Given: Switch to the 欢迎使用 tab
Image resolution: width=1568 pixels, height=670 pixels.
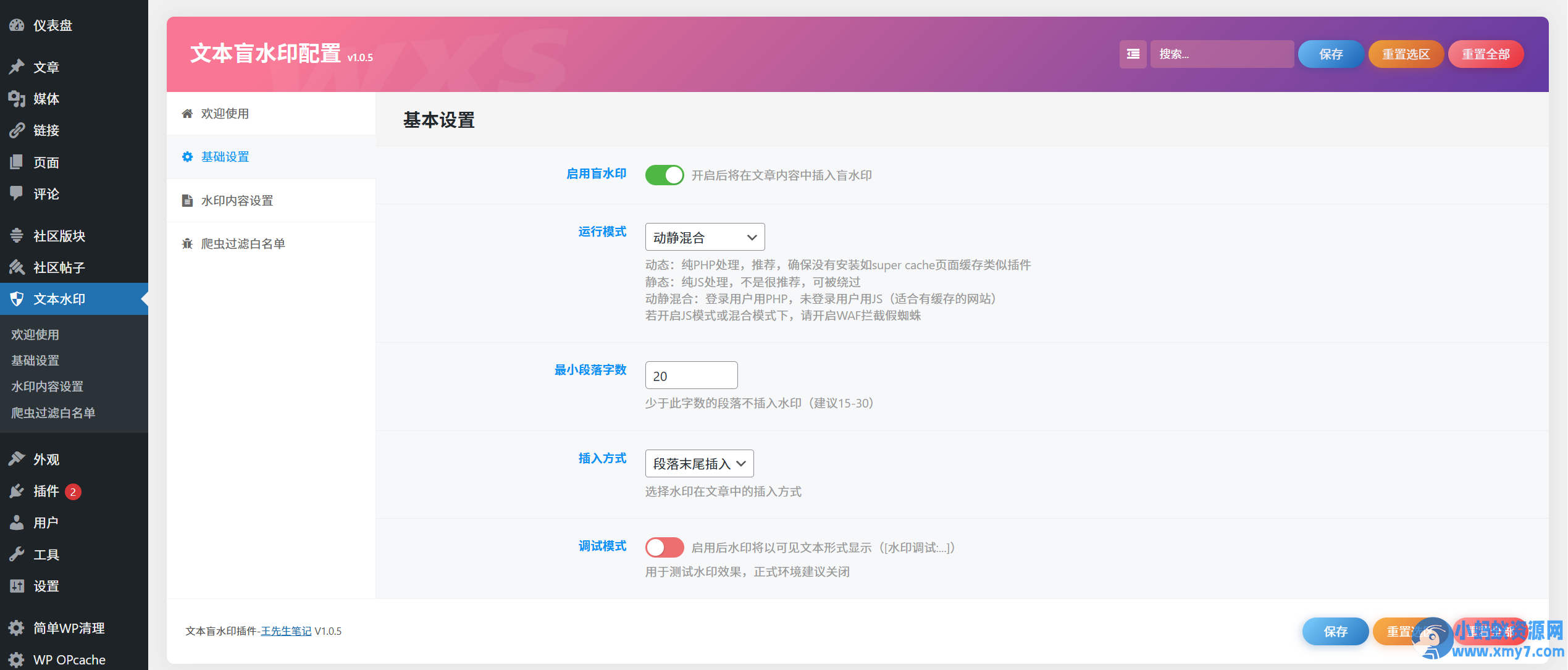Looking at the screenshot, I should (x=224, y=113).
